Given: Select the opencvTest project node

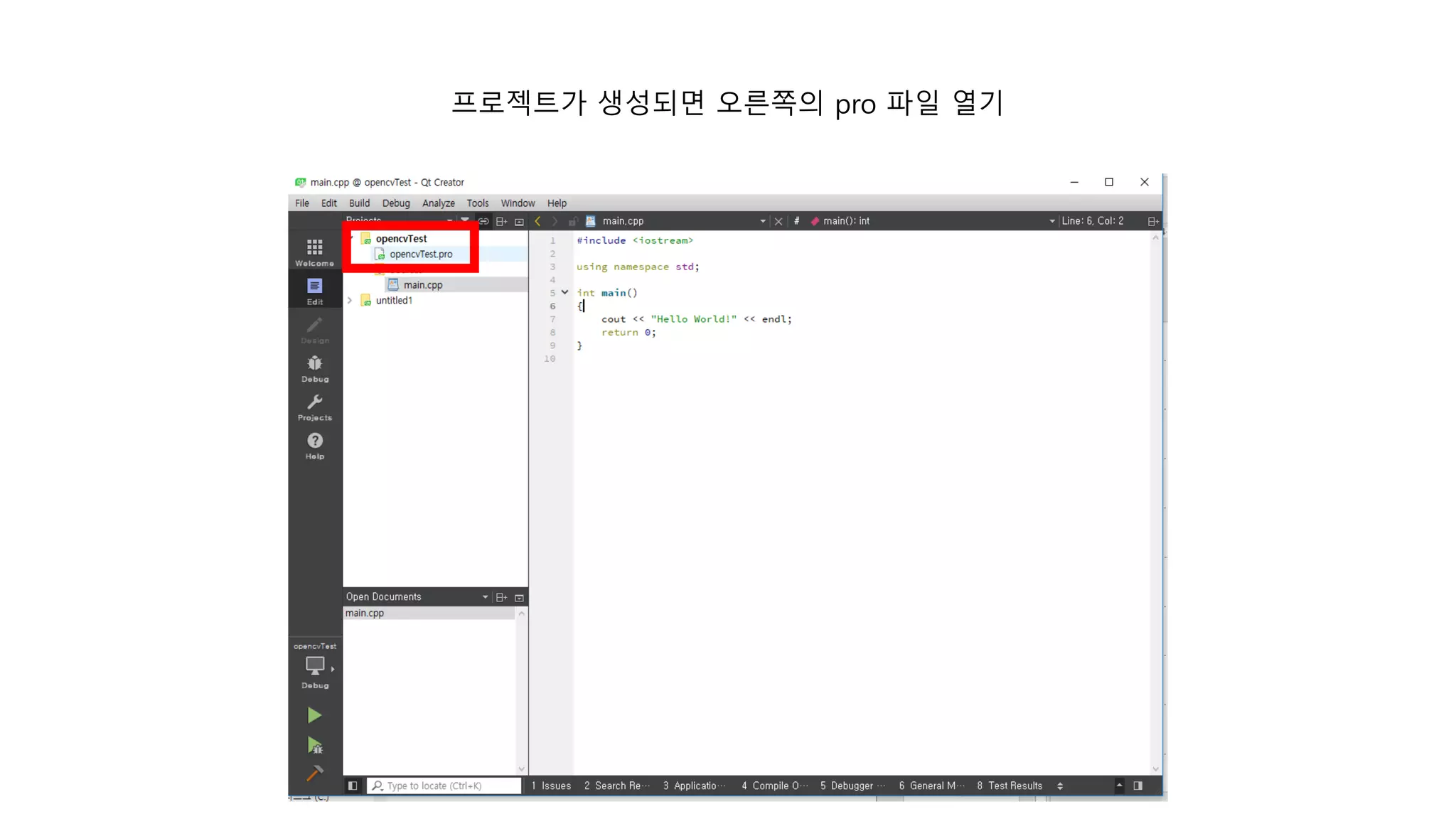Looking at the screenshot, I should coord(402,239).
